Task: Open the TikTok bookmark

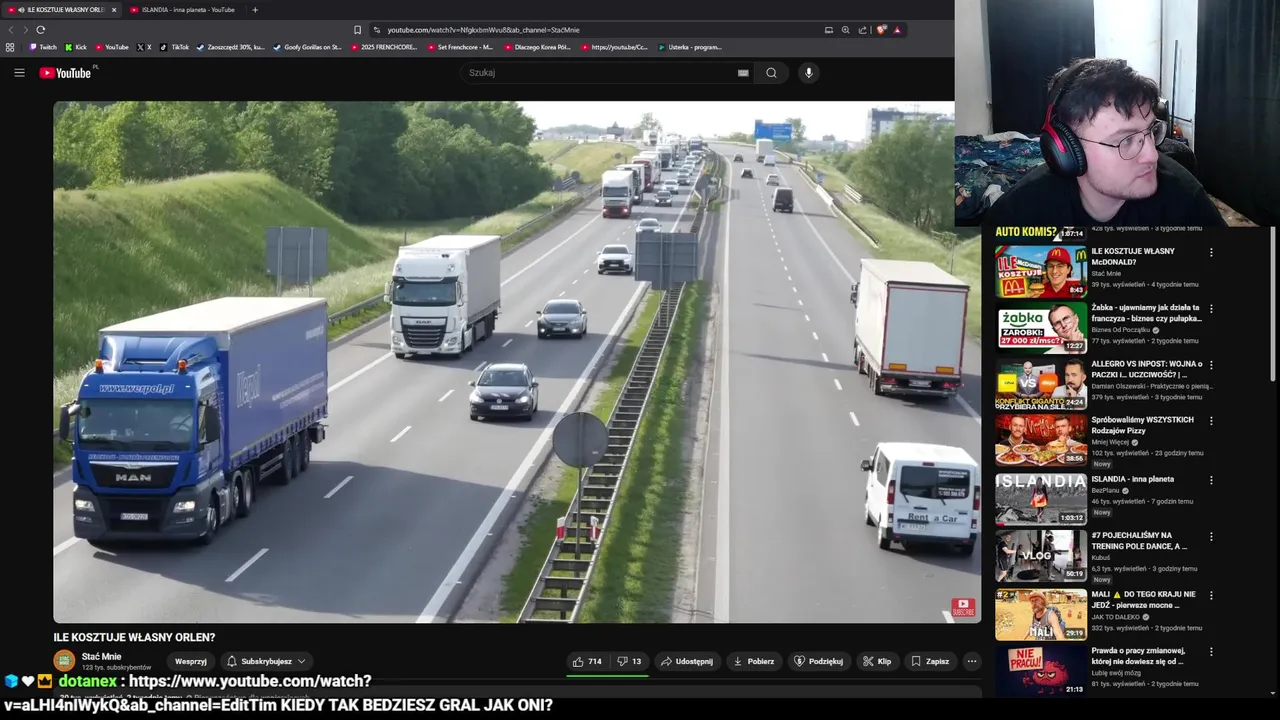Action: coord(175,47)
